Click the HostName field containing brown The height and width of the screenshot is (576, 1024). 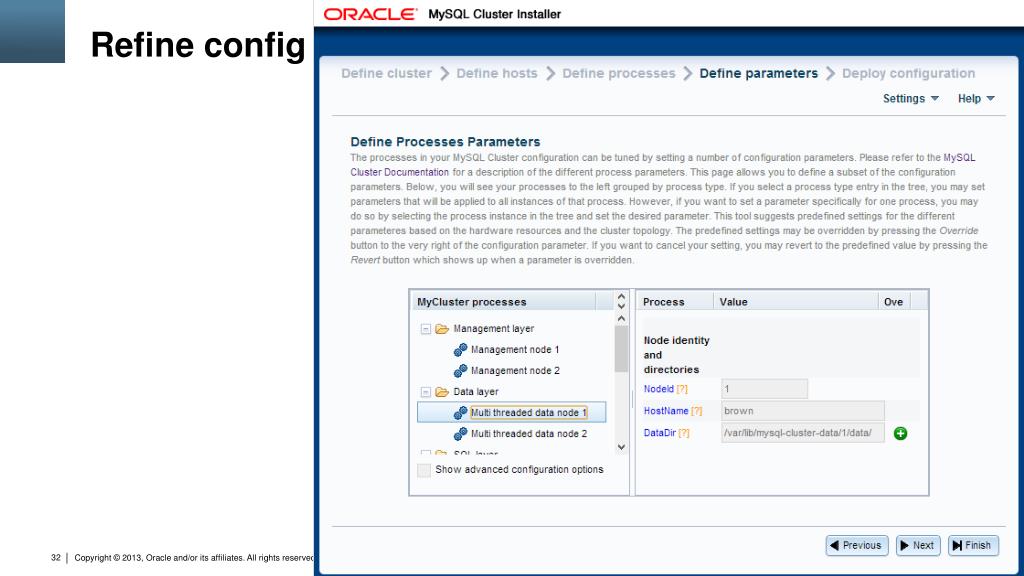point(803,411)
